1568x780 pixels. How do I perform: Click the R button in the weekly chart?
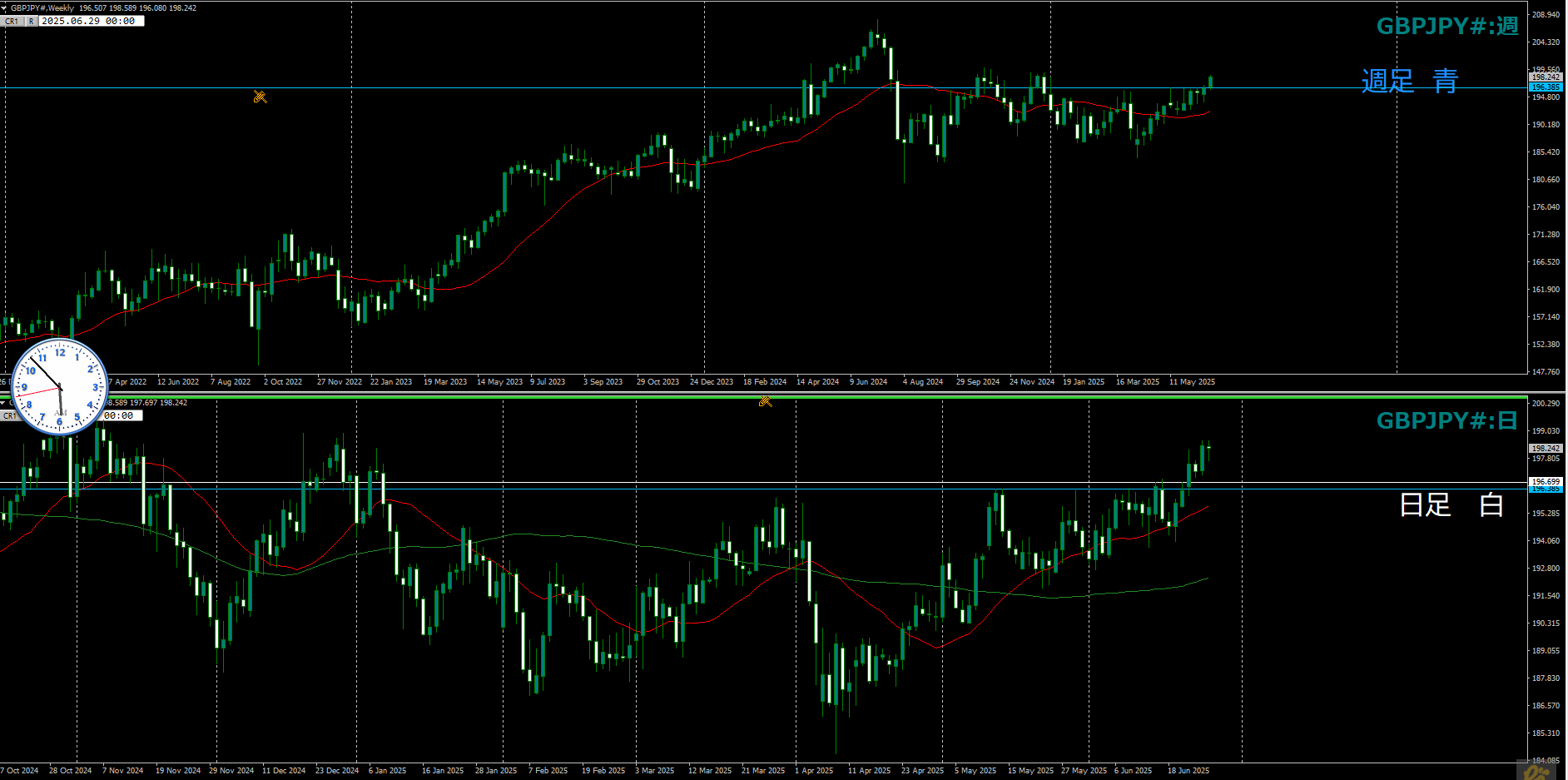tap(32, 22)
